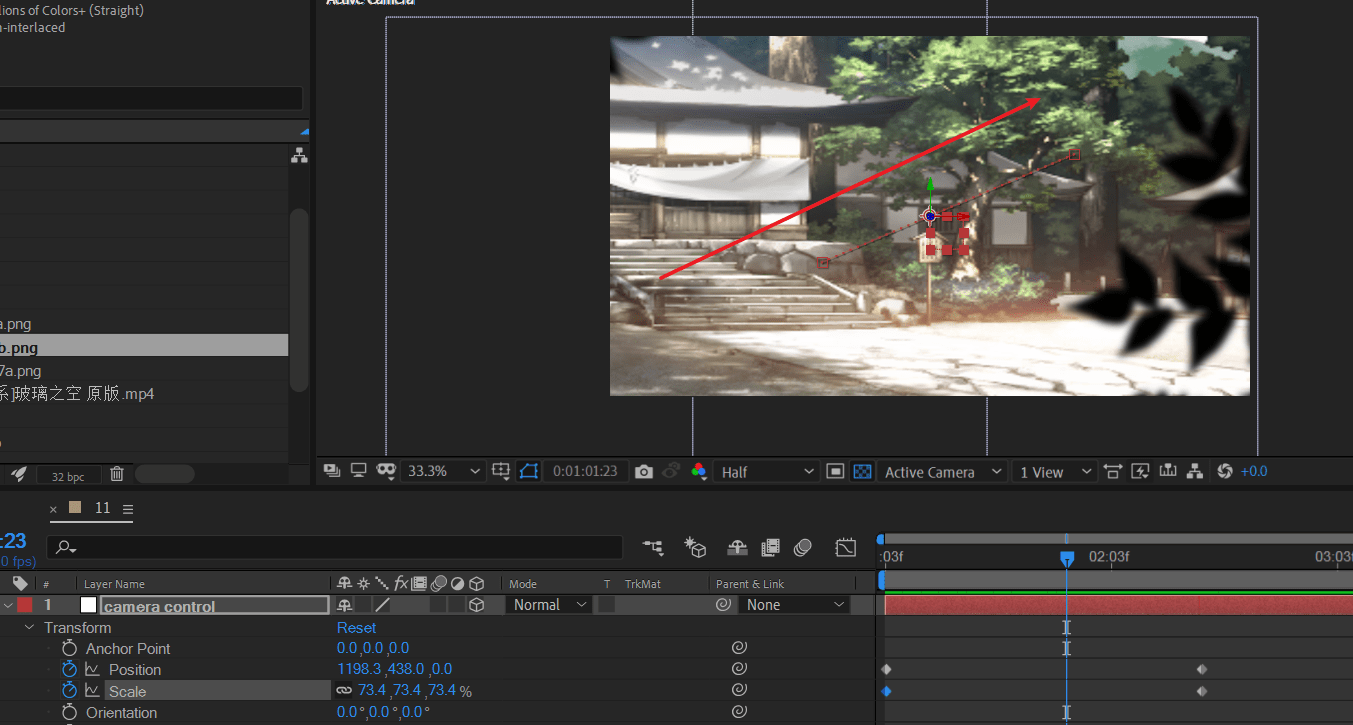
Task: Open the Active Camera view dropdown
Action: (943, 471)
